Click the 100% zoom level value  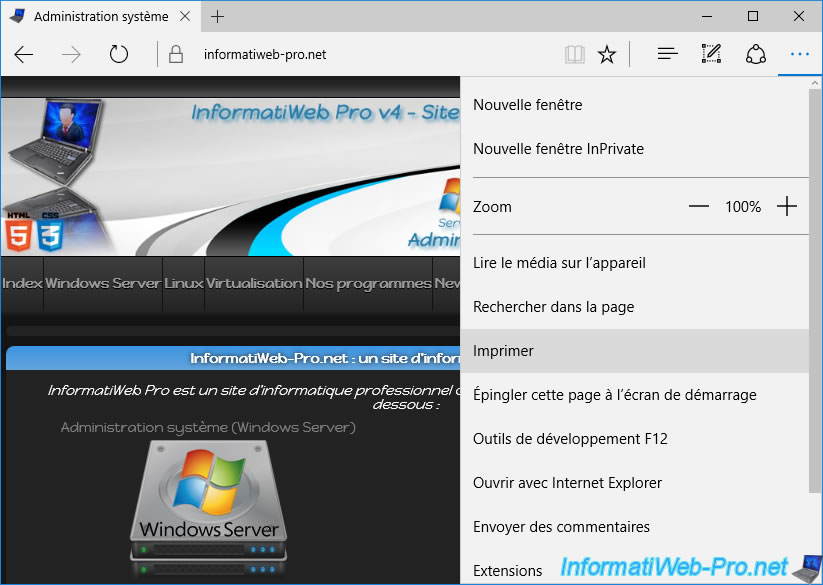point(743,207)
